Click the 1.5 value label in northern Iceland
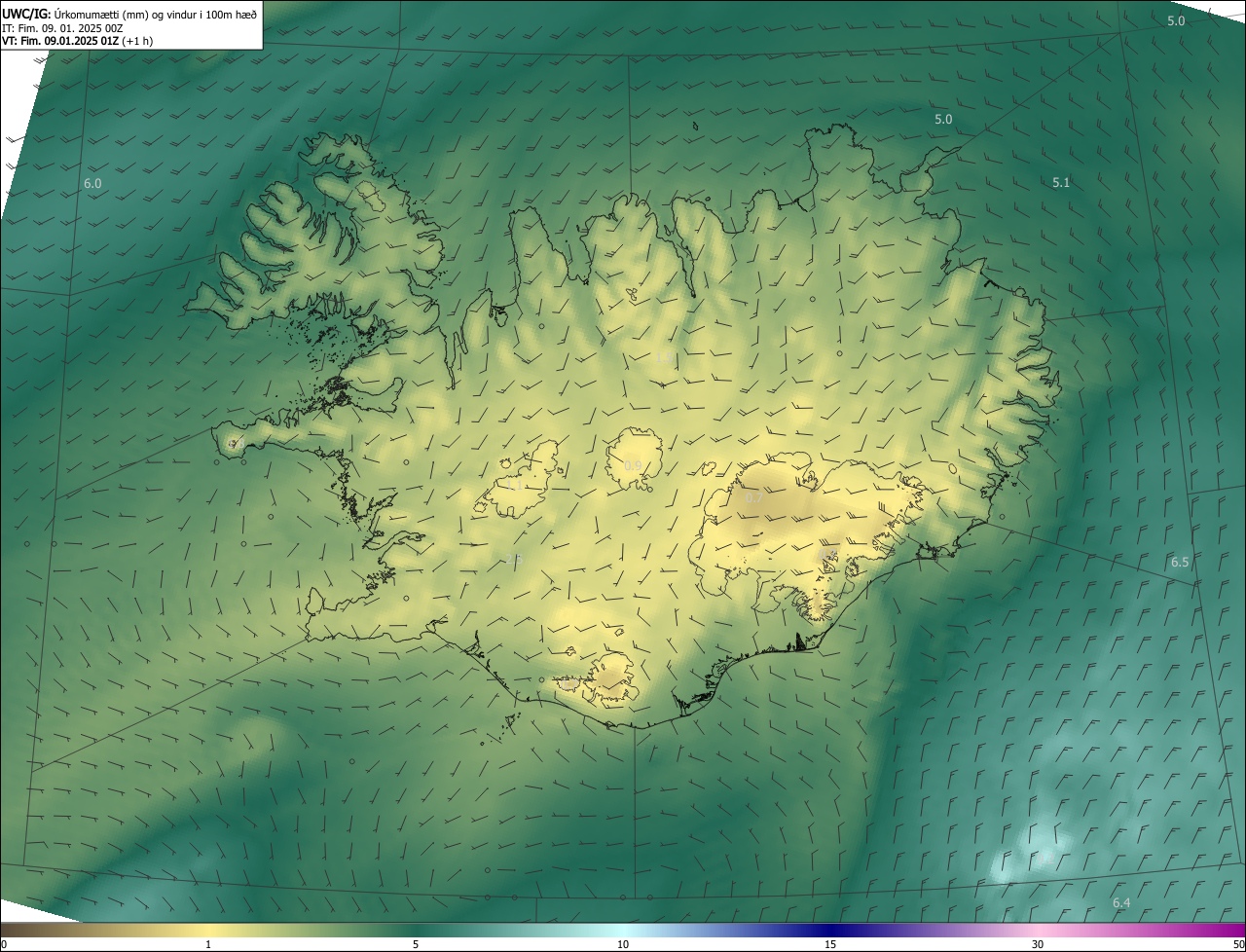This screenshot has width=1246, height=952. click(x=662, y=358)
